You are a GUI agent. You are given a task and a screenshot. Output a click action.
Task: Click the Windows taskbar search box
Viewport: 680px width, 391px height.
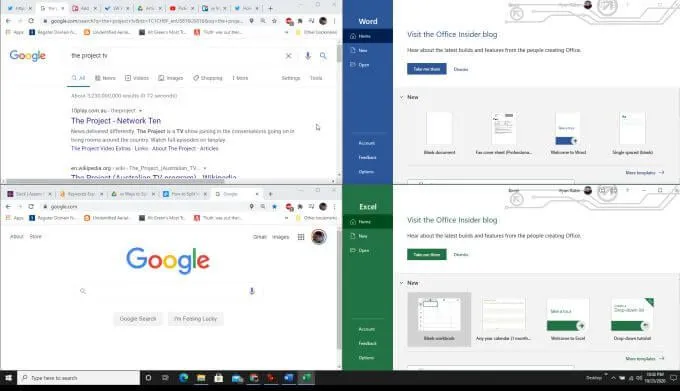(78, 378)
